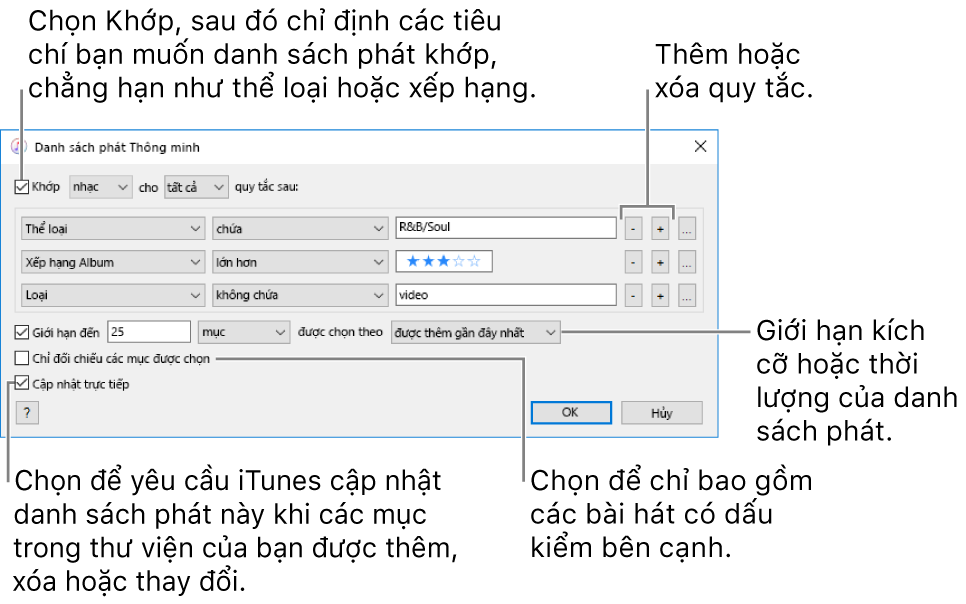Click the R&B/Soul text field

(x=506, y=227)
